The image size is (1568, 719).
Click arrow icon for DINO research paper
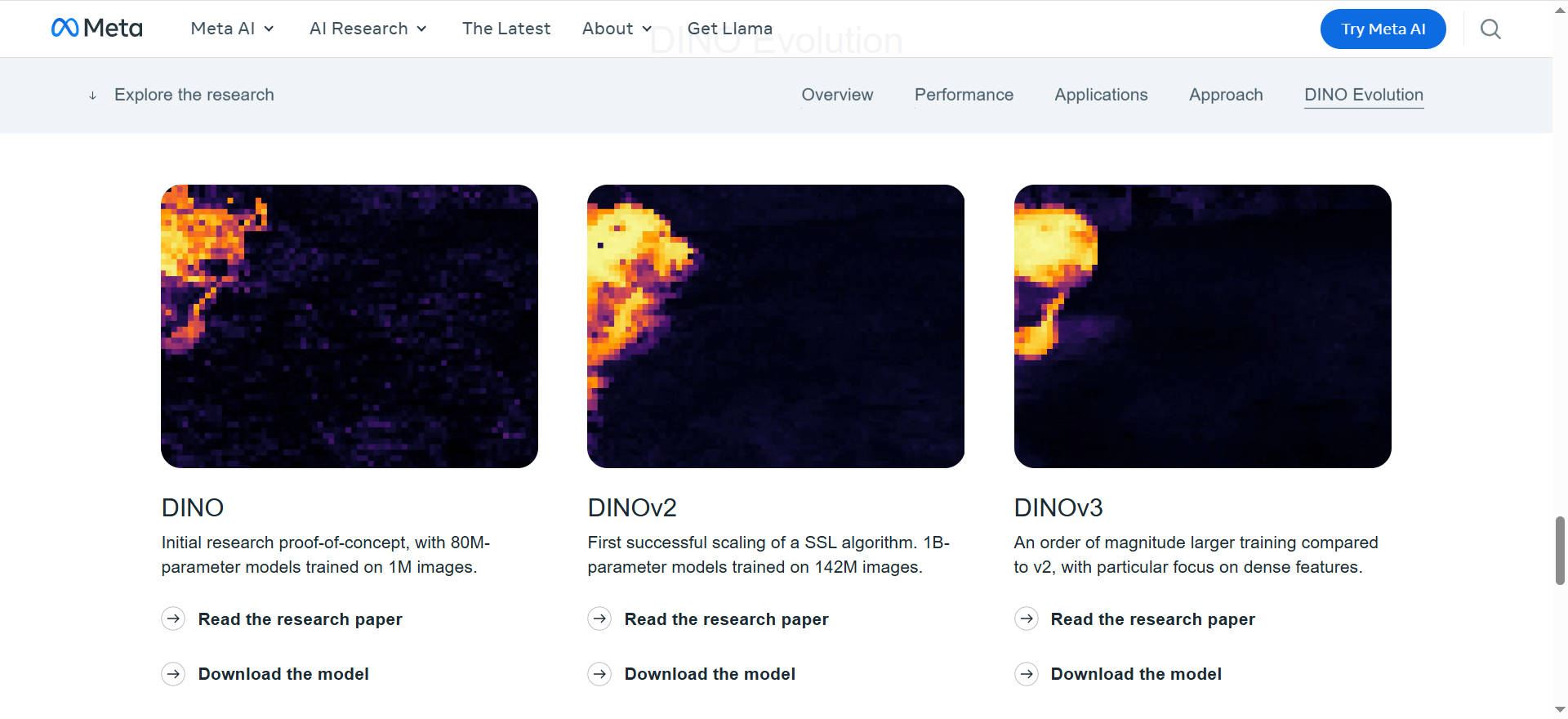tap(173, 619)
